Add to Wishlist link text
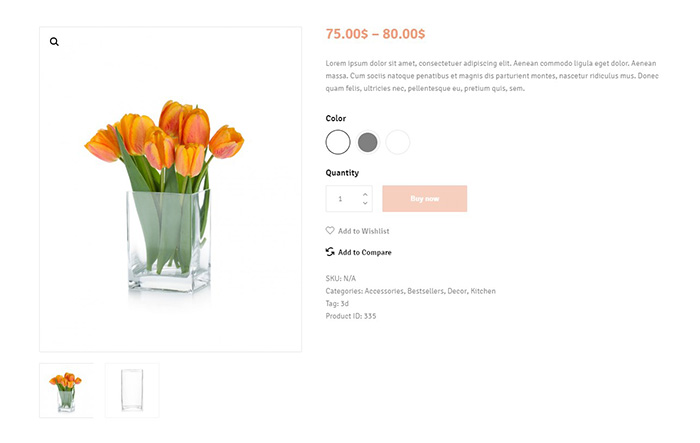Image resolution: width=700 pixels, height=443 pixels. click(x=363, y=231)
